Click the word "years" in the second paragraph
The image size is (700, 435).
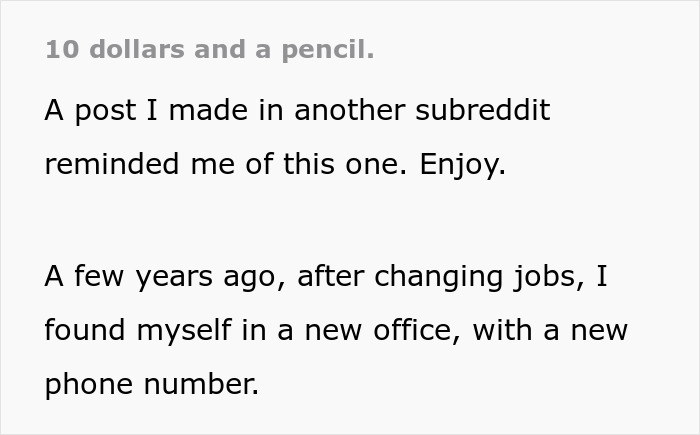(x=173, y=276)
